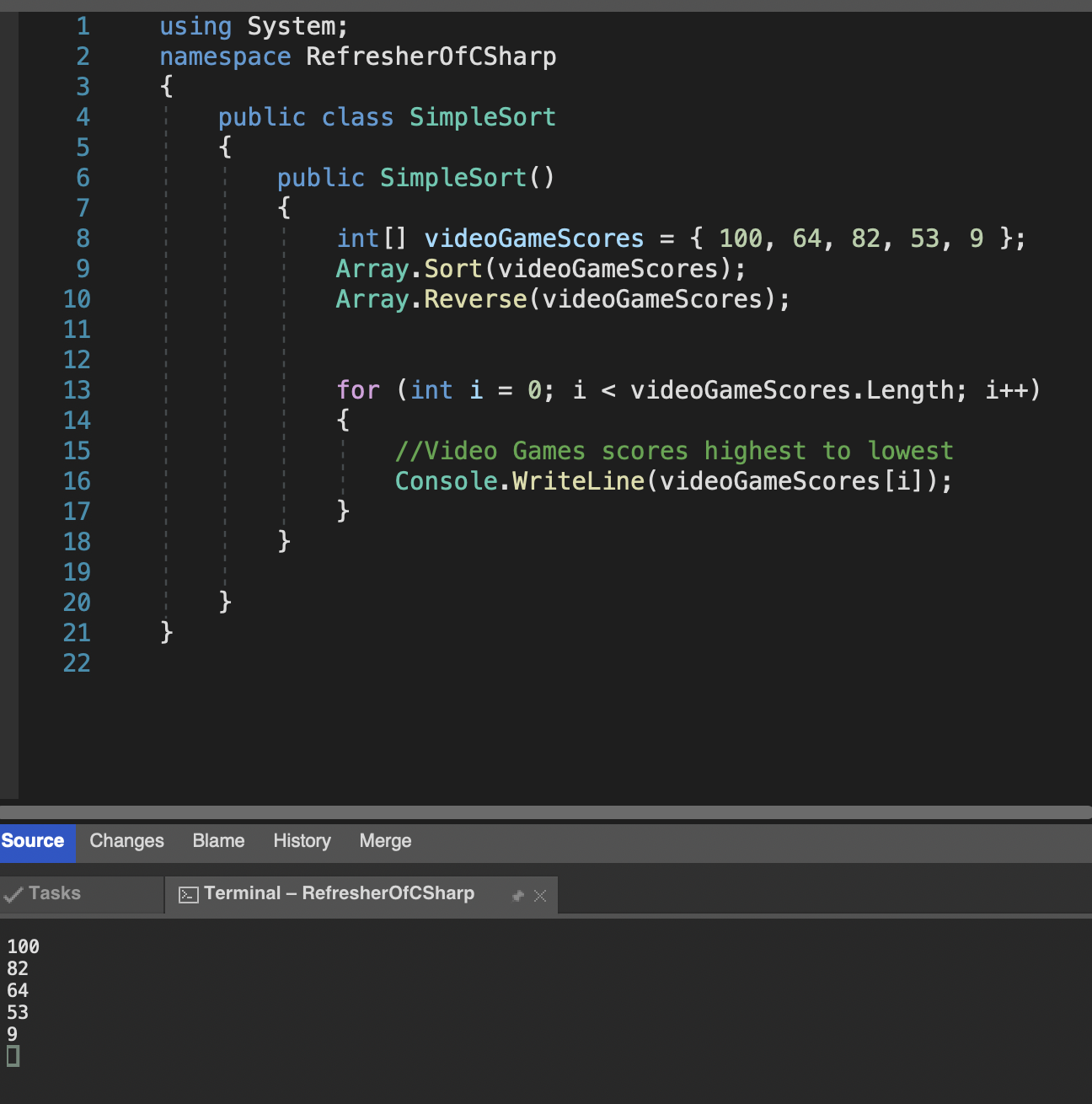The image size is (1092, 1104).
Task: Close the Terminal – RefresherOfCSharp session
Action: coord(540,896)
